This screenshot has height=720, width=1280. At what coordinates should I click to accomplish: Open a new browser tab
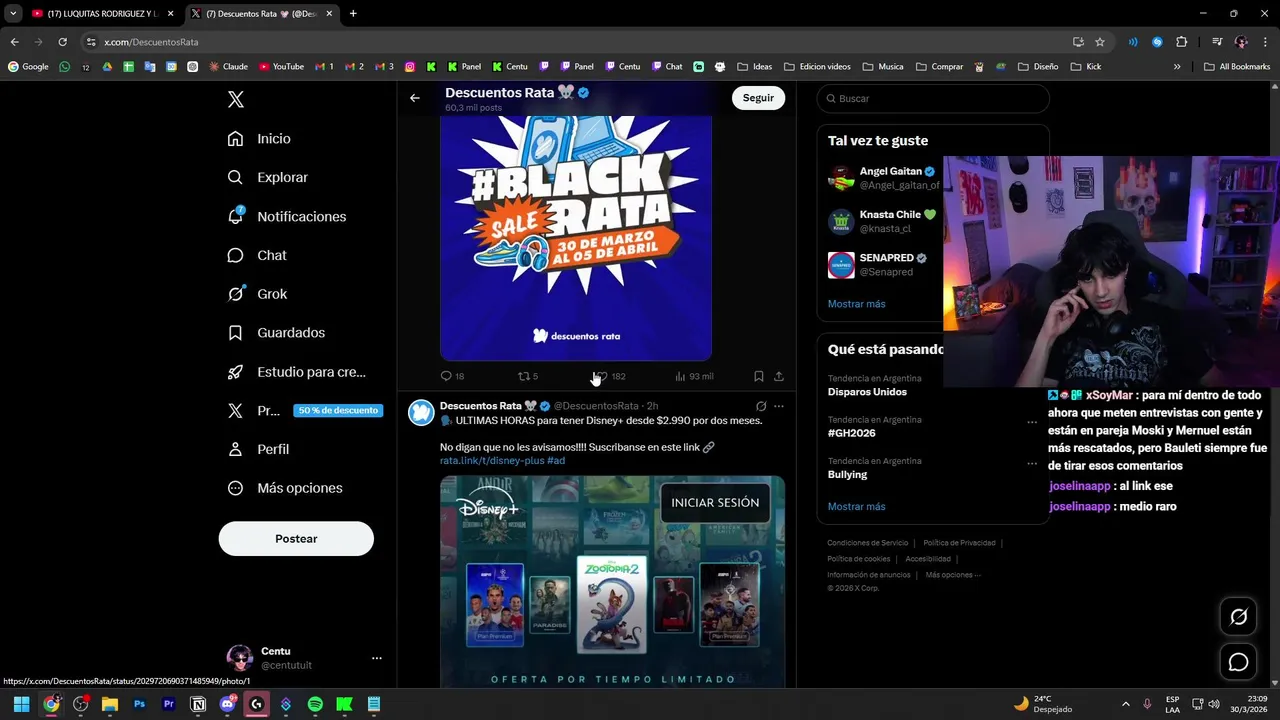point(353,13)
